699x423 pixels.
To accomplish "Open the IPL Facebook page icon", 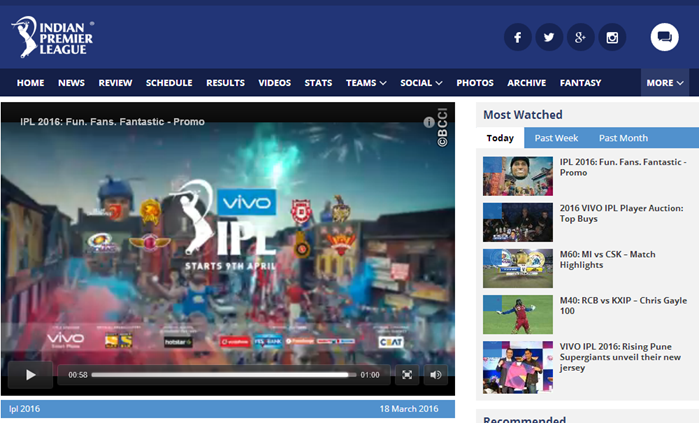I will (x=517, y=38).
